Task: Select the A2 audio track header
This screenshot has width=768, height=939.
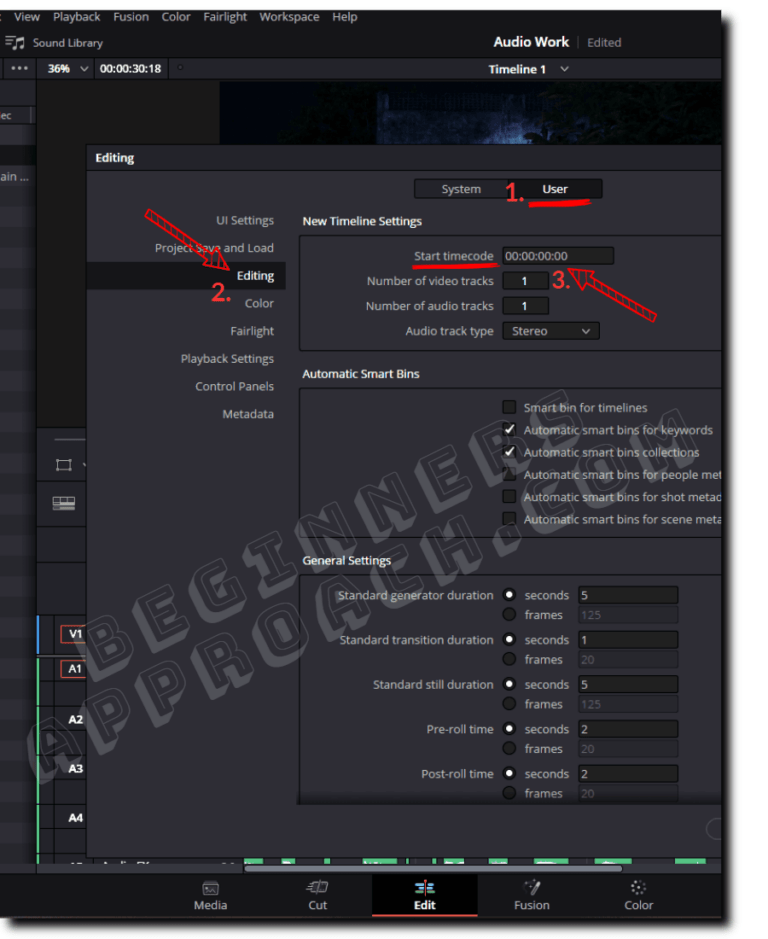Action: click(x=75, y=719)
